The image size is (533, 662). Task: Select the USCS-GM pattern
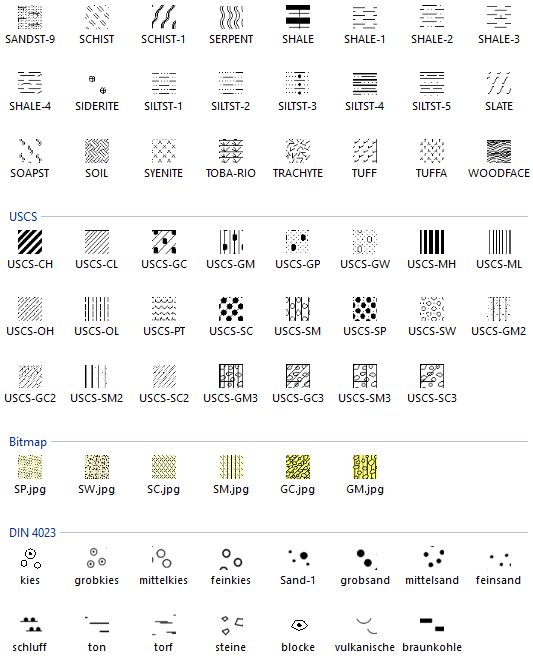coord(231,242)
